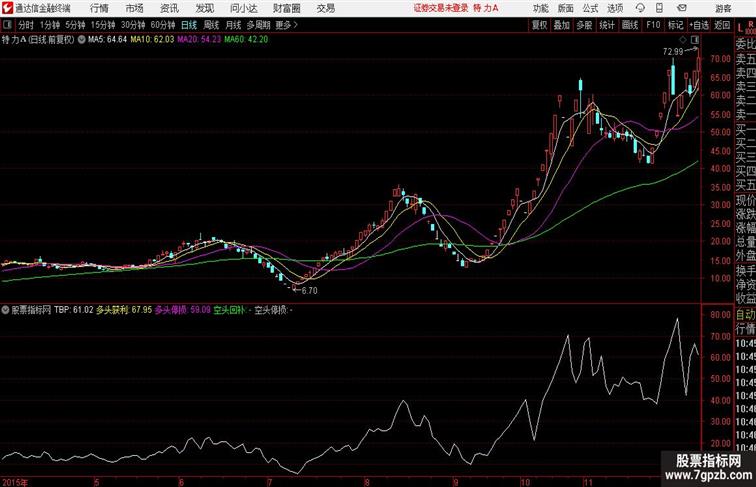The image size is (756, 487).
Task: Click the 70.00 price axis label
Action: tap(720, 59)
